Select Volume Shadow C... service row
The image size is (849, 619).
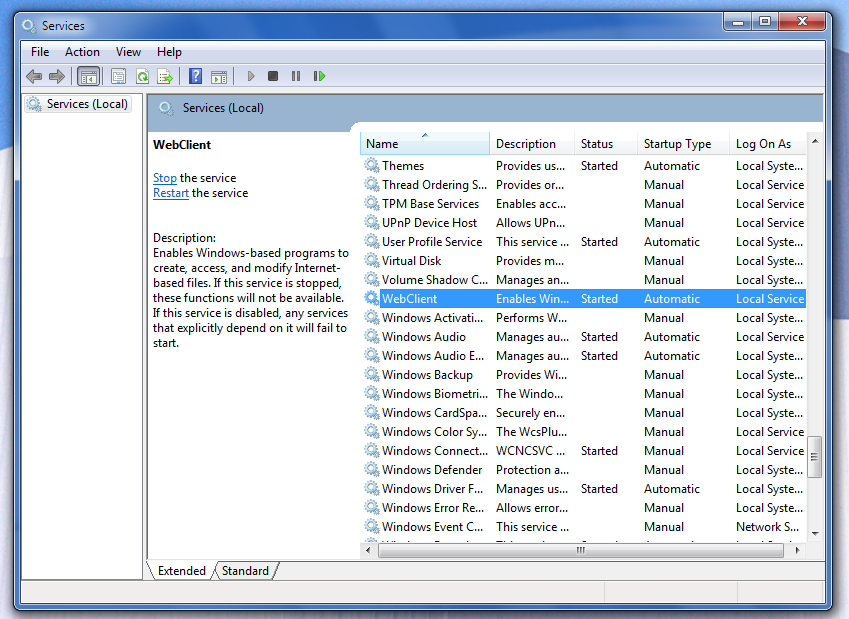(584, 279)
